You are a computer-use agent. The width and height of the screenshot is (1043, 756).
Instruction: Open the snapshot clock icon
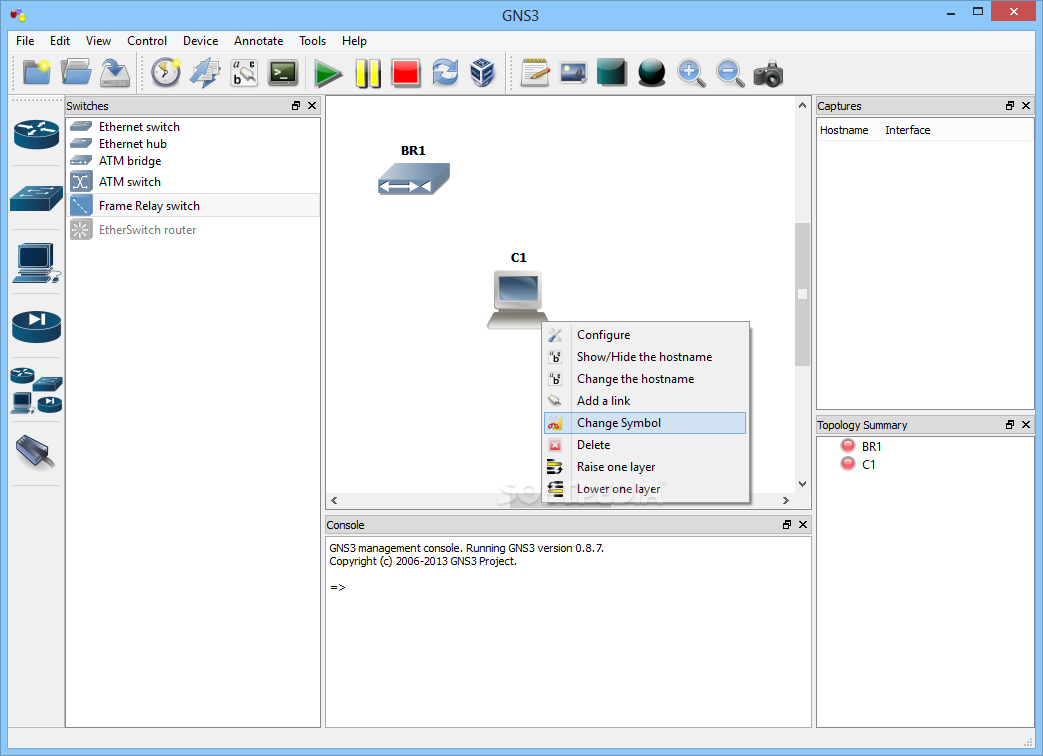click(x=166, y=72)
